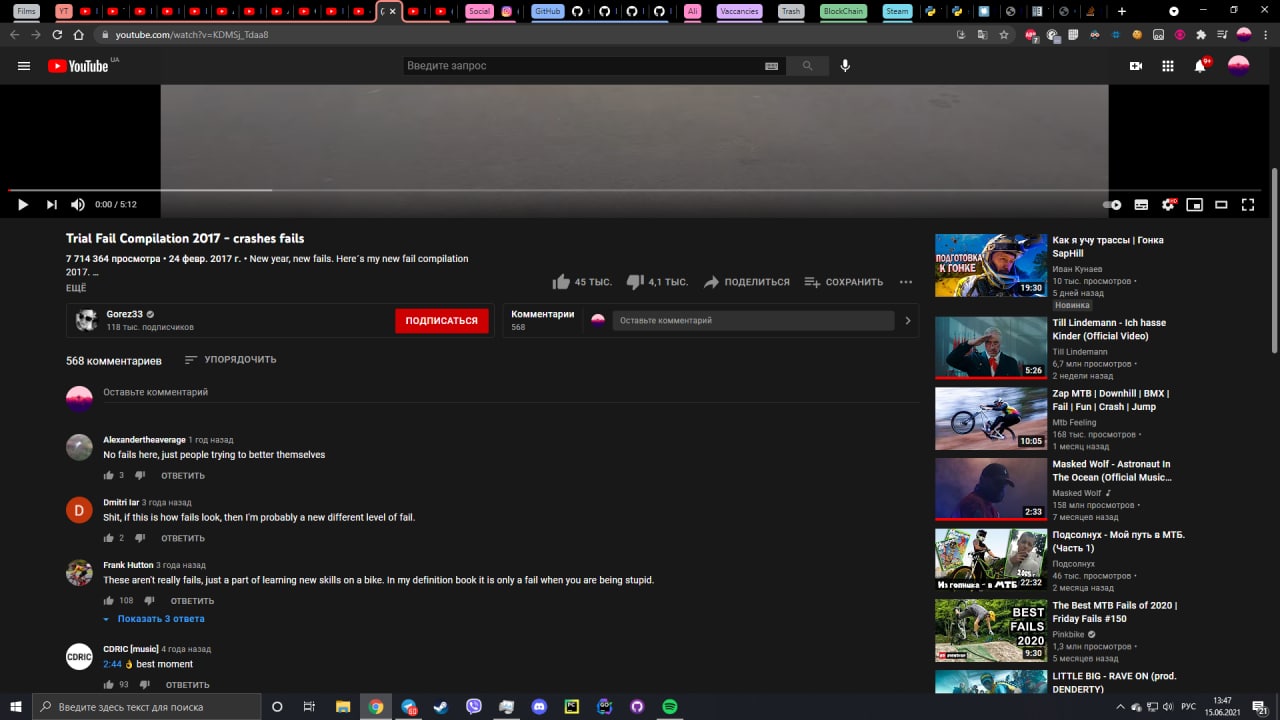Image resolution: width=1280 pixels, height=720 pixels.
Task: Open Steam from the taskbar
Action: click(x=441, y=707)
